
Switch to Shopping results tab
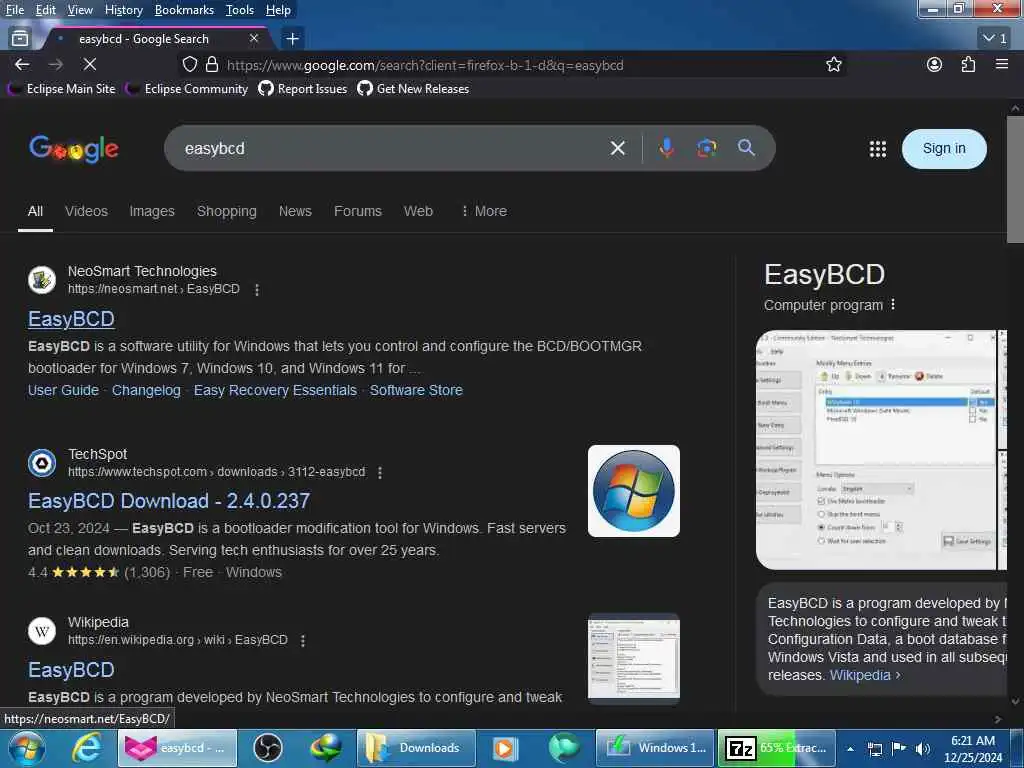tap(227, 211)
